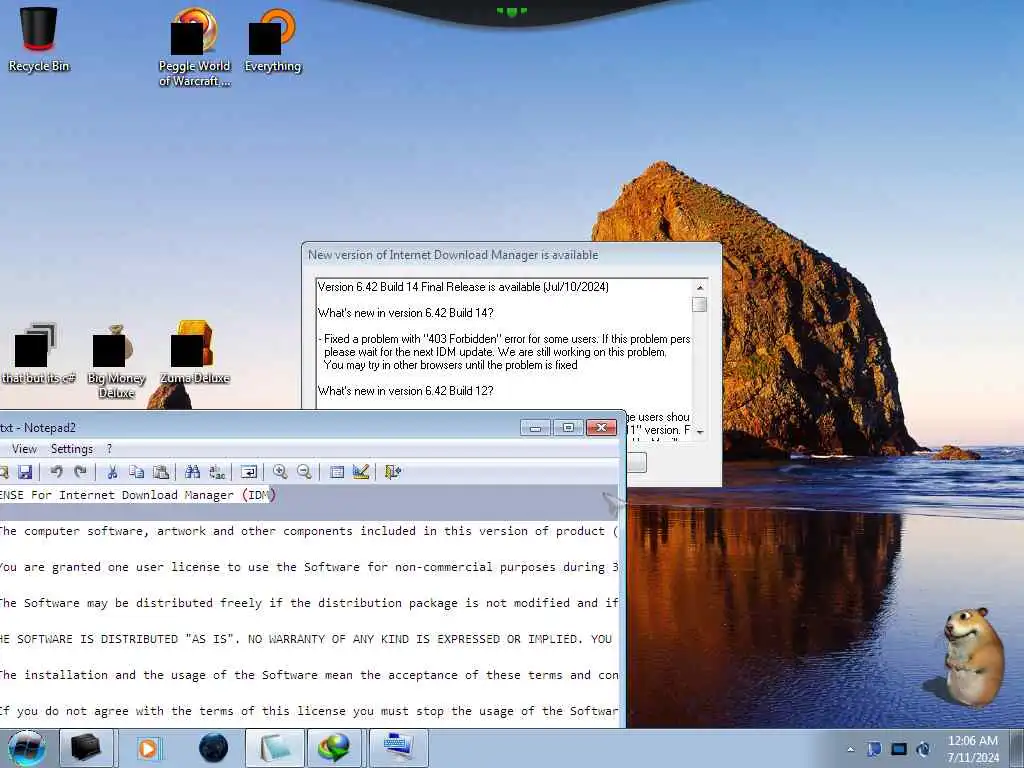The height and width of the screenshot is (768, 1024).
Task: Click 'What's new in version 6.42 Build 14?' text
Action: click(406, 313)
